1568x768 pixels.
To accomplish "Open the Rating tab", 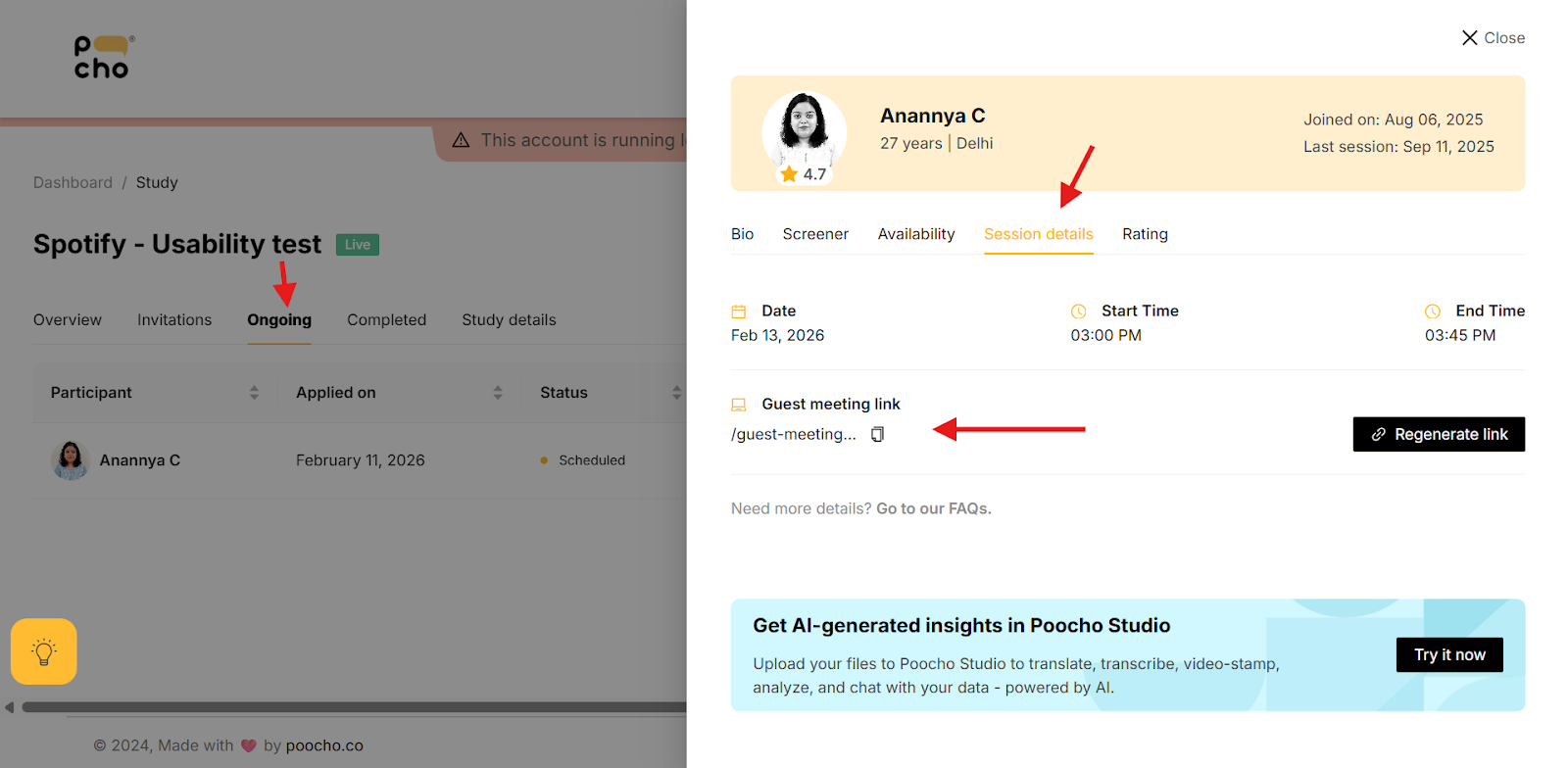I will 1145,234.
